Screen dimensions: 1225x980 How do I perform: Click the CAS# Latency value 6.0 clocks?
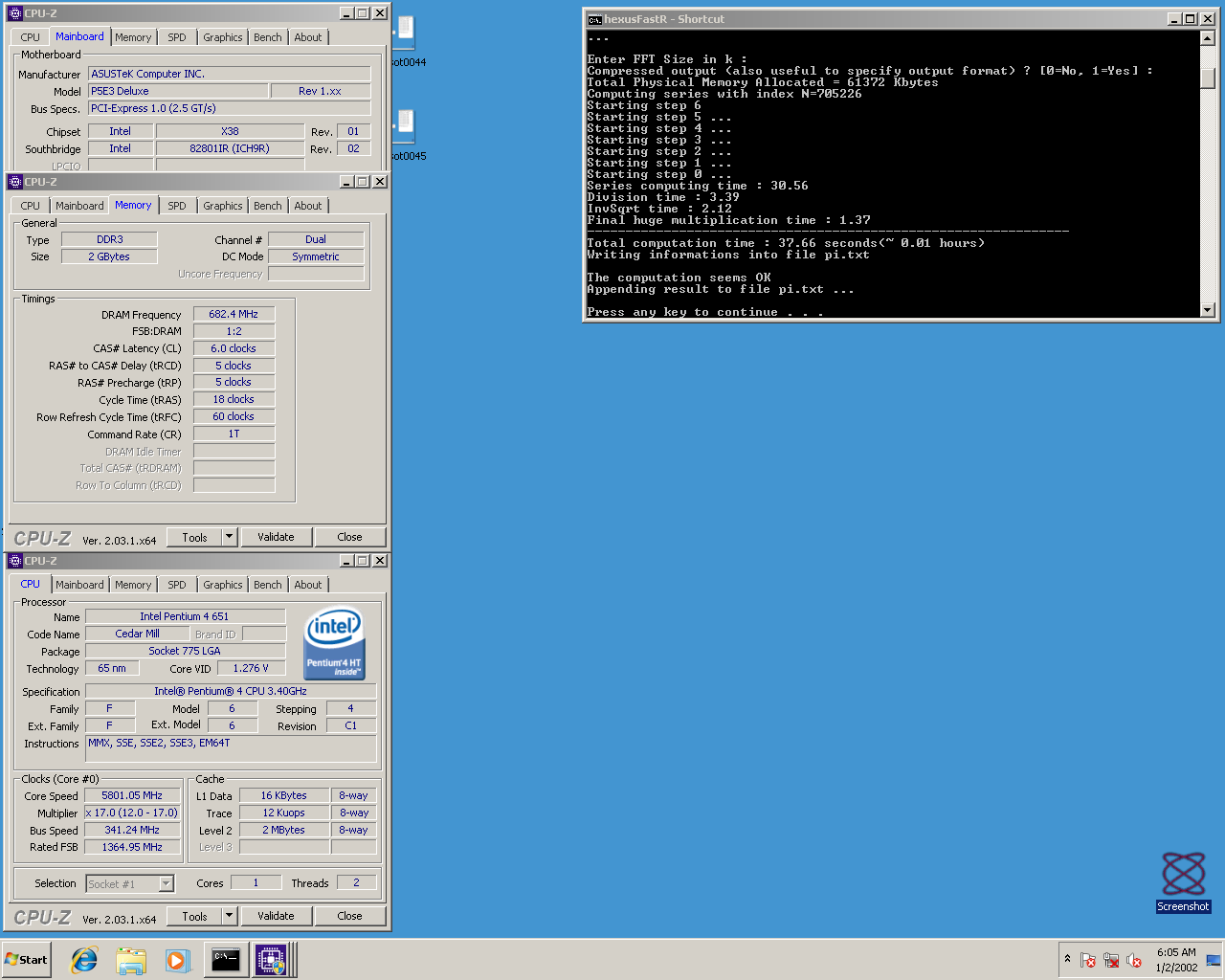(234, 348)
